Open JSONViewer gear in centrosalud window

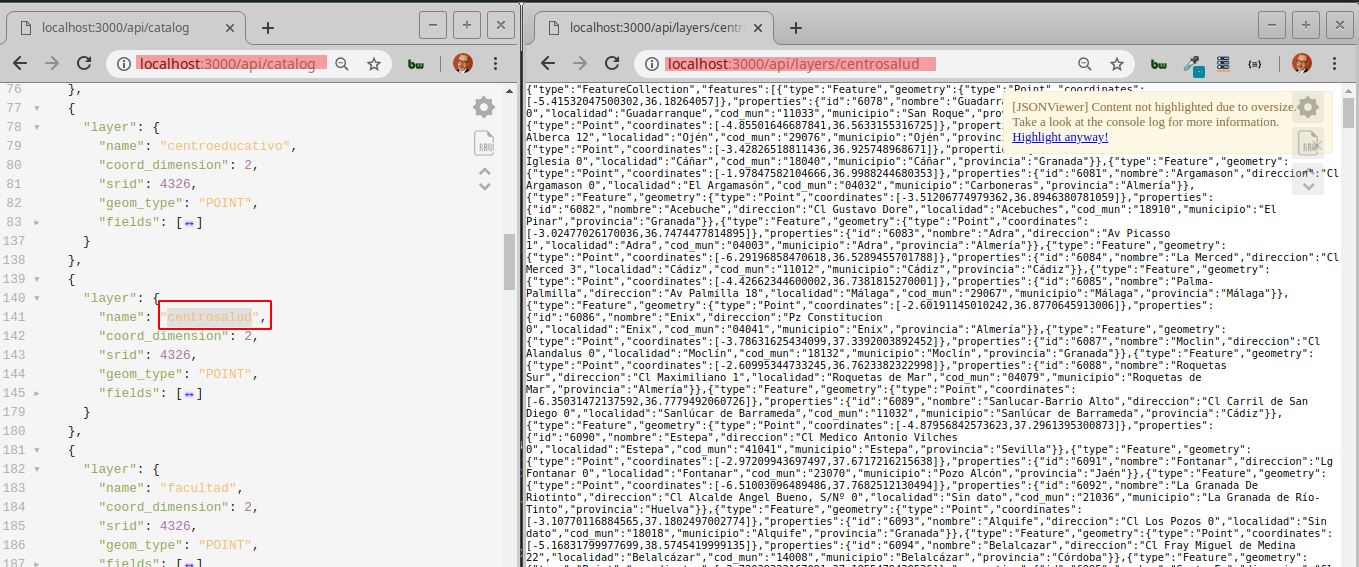point(1308,107)
